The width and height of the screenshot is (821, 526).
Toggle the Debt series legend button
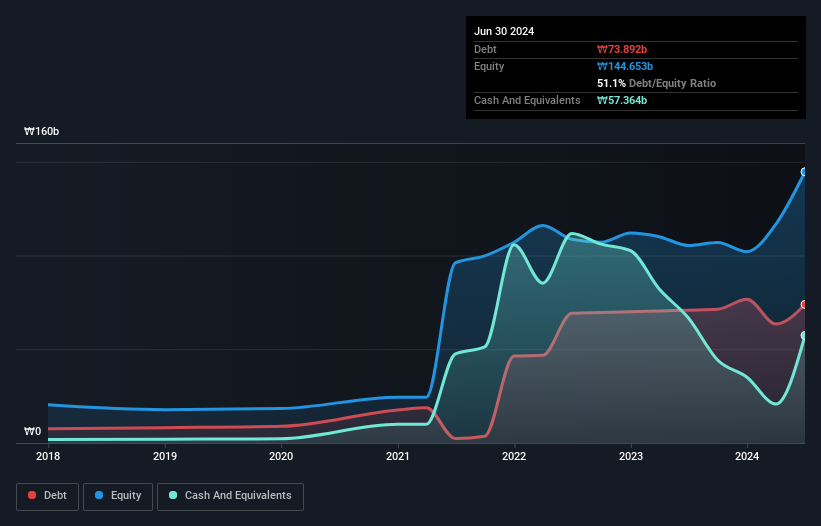tap(48, 496)
